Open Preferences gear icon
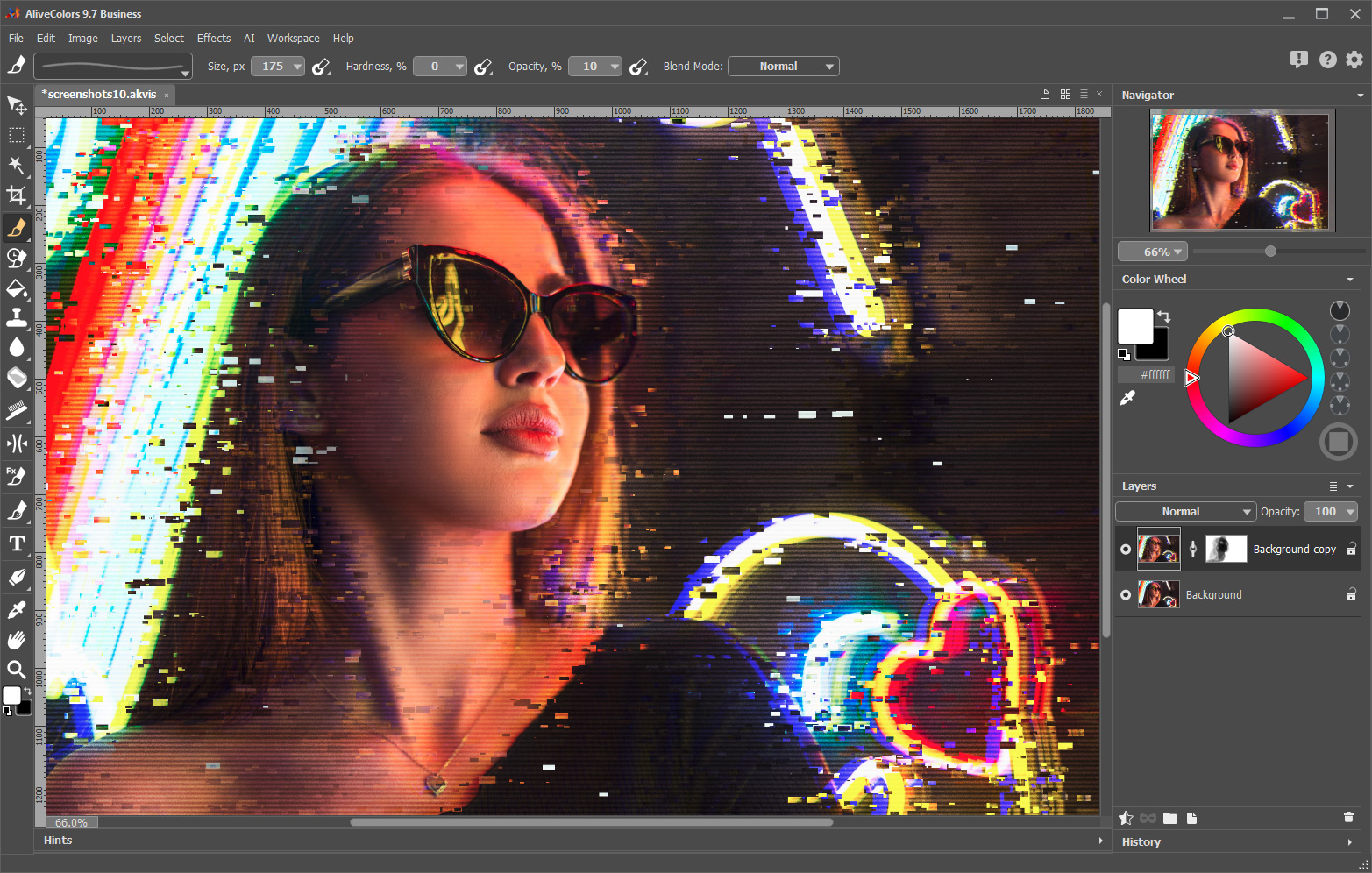 click(1354, 60)
